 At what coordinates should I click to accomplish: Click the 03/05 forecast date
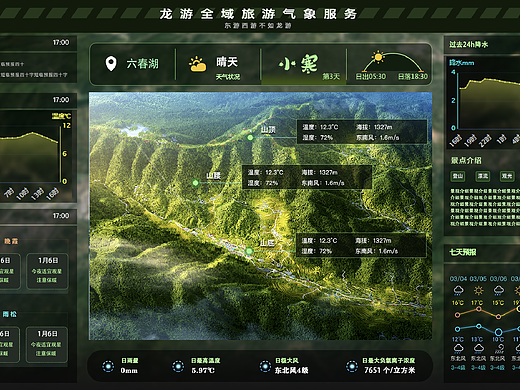coord(478,279)
